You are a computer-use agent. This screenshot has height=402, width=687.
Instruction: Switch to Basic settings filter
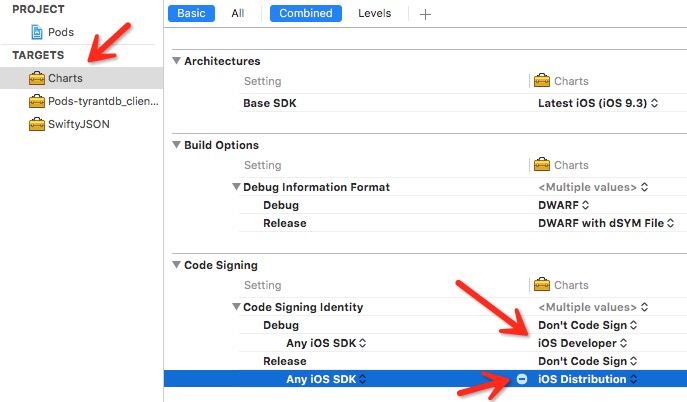click(x=191, y=14)
